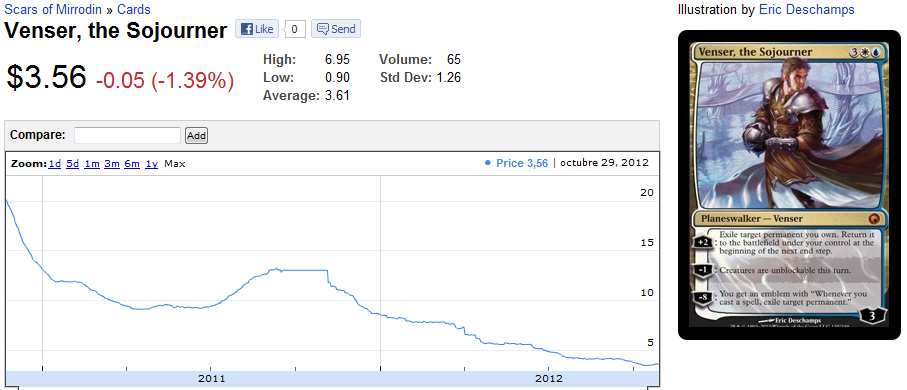Focus the Compare text field
The image size is (907, 390).
127,135
